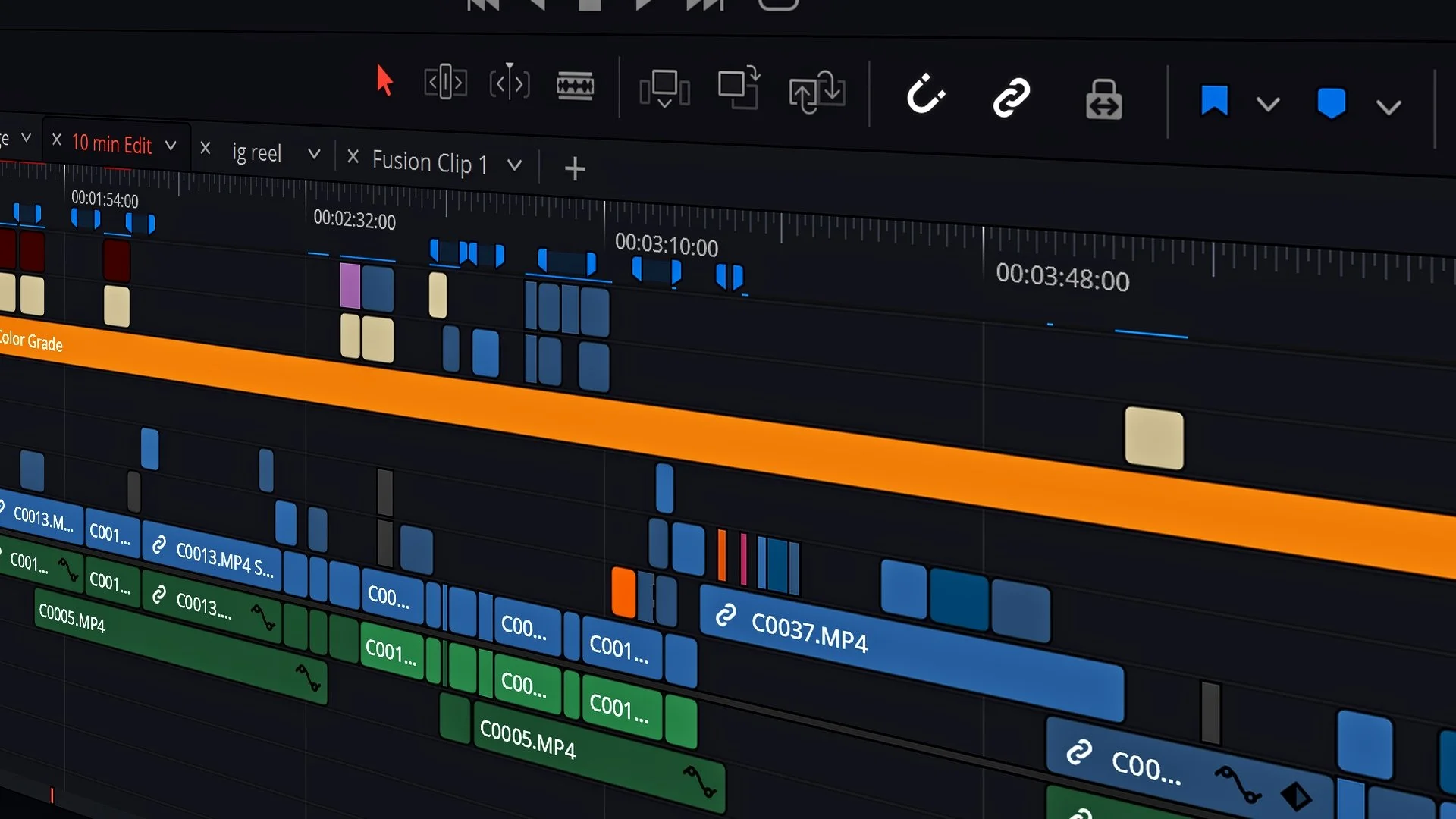Select the Selection Mode arrow tool

tap(384, 81)
